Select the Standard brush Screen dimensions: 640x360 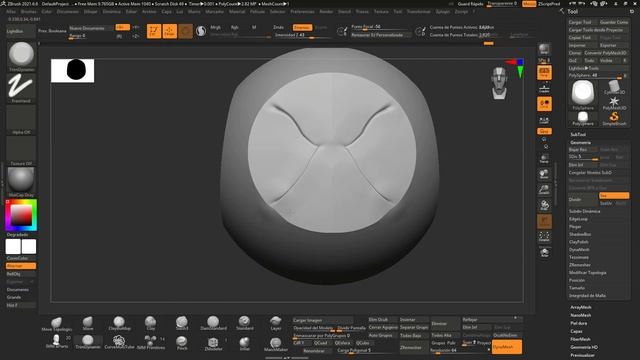pos(244,323)
